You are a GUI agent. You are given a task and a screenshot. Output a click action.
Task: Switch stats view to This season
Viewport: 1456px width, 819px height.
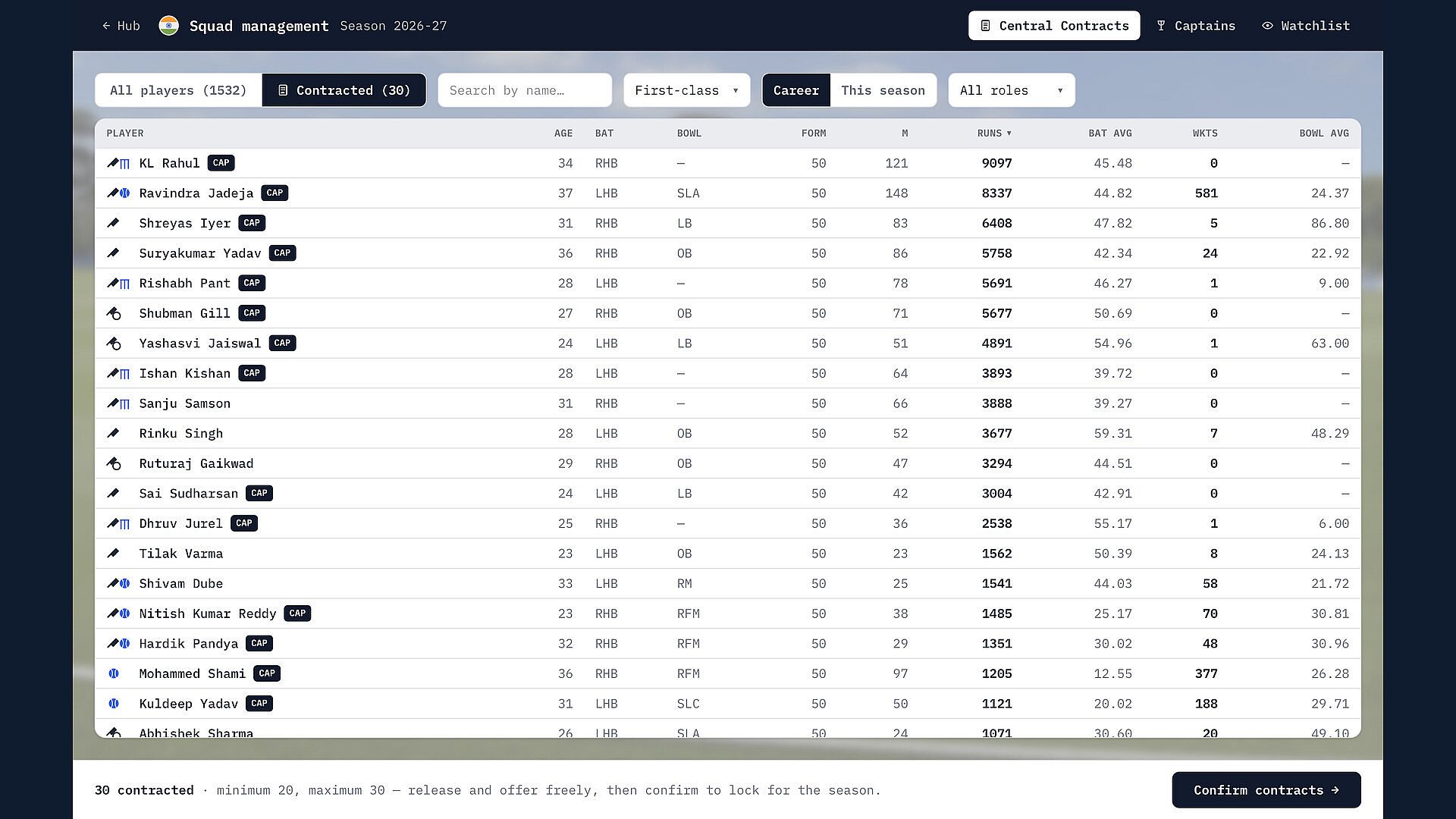pos(883,90)
